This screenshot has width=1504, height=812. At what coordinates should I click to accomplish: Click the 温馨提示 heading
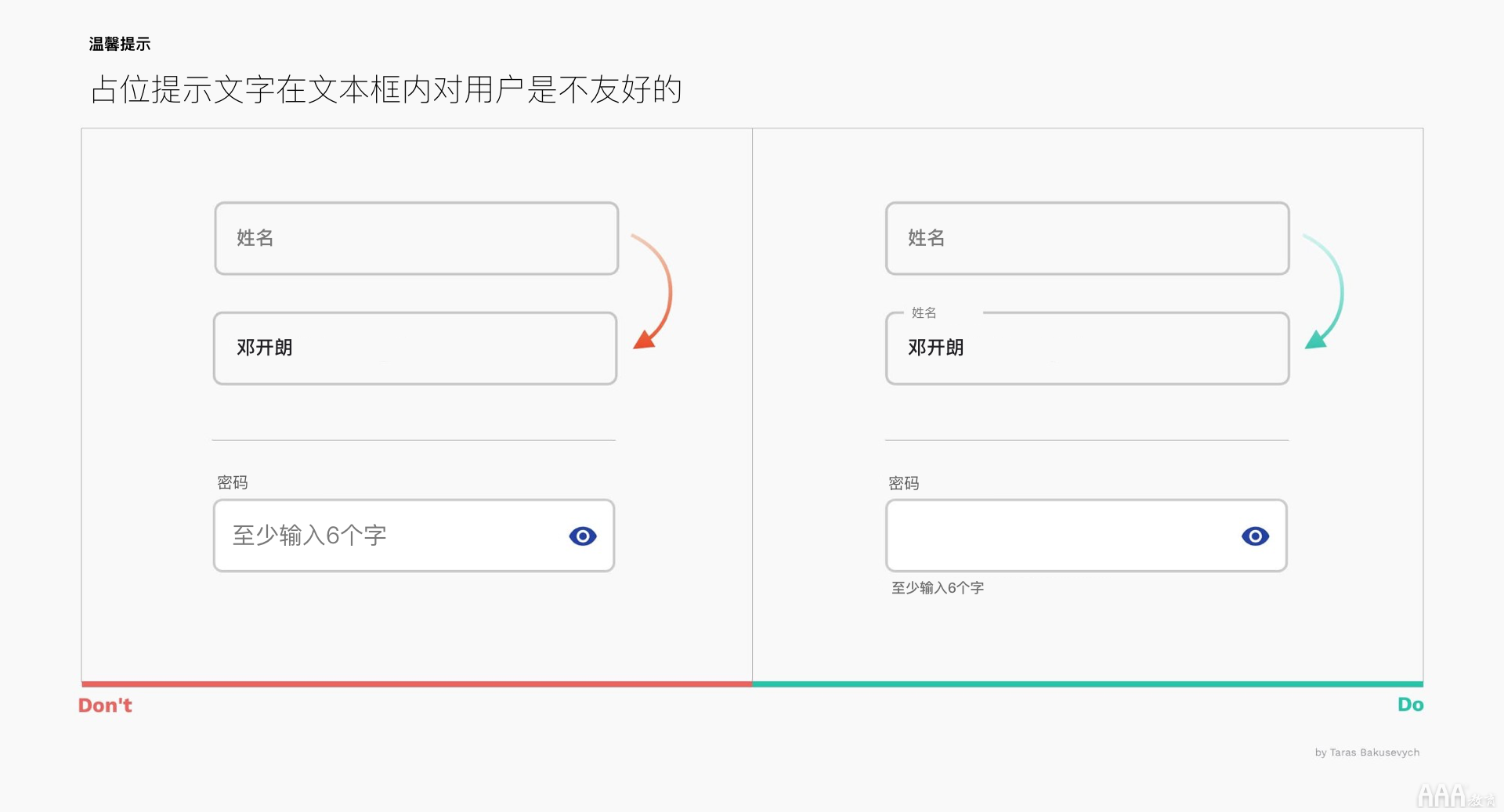(x=120, y=44)
